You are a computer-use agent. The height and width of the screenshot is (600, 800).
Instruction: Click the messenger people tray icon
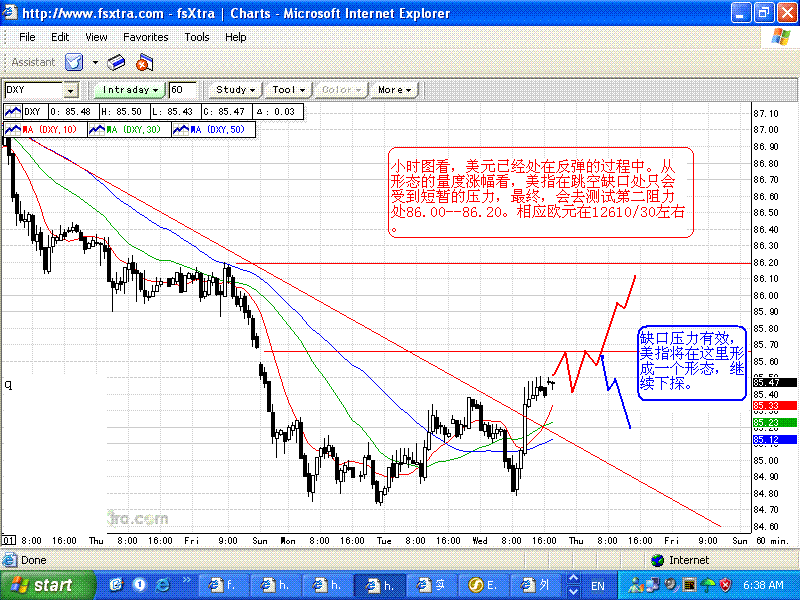tap(636, 585)
